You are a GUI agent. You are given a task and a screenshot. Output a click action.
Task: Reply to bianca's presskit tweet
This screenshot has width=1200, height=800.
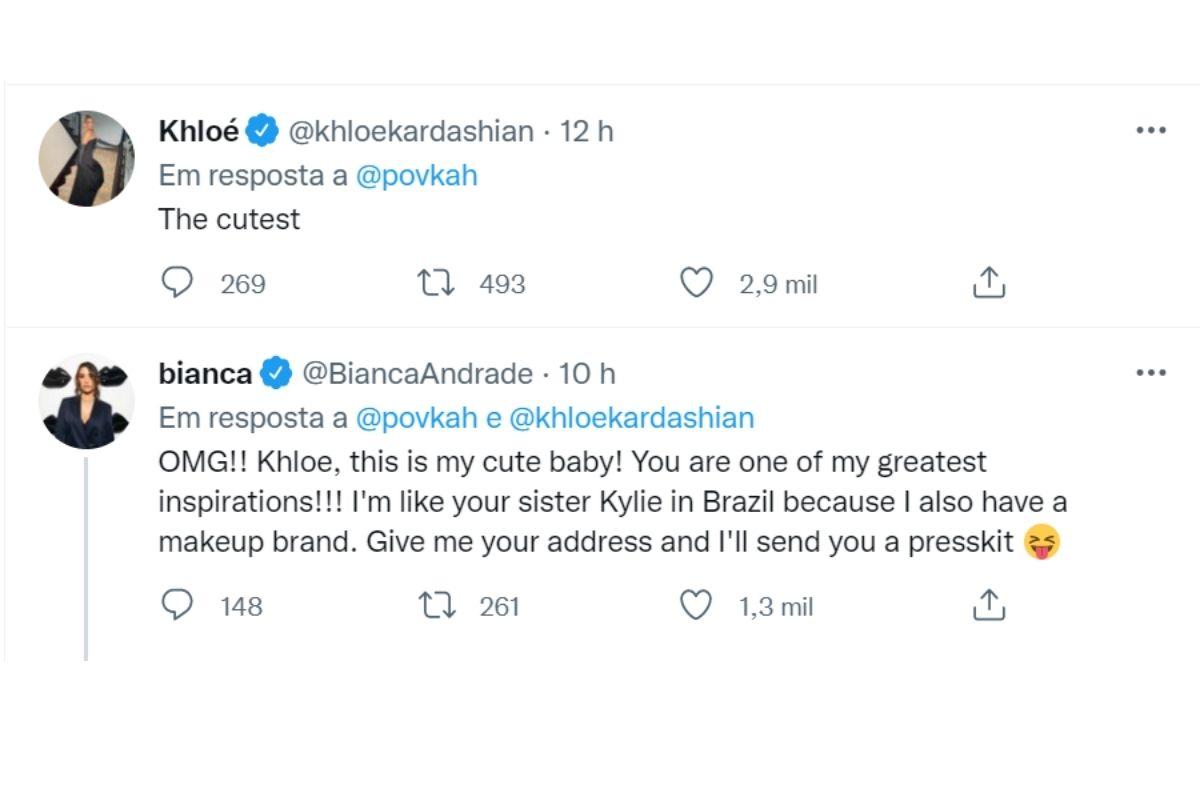click(177, 605)
